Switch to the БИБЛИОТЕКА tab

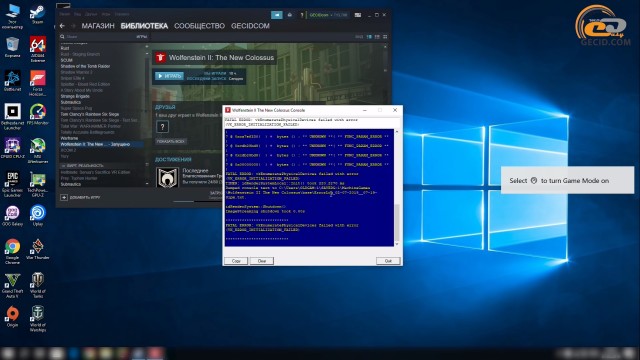(144, 26)
